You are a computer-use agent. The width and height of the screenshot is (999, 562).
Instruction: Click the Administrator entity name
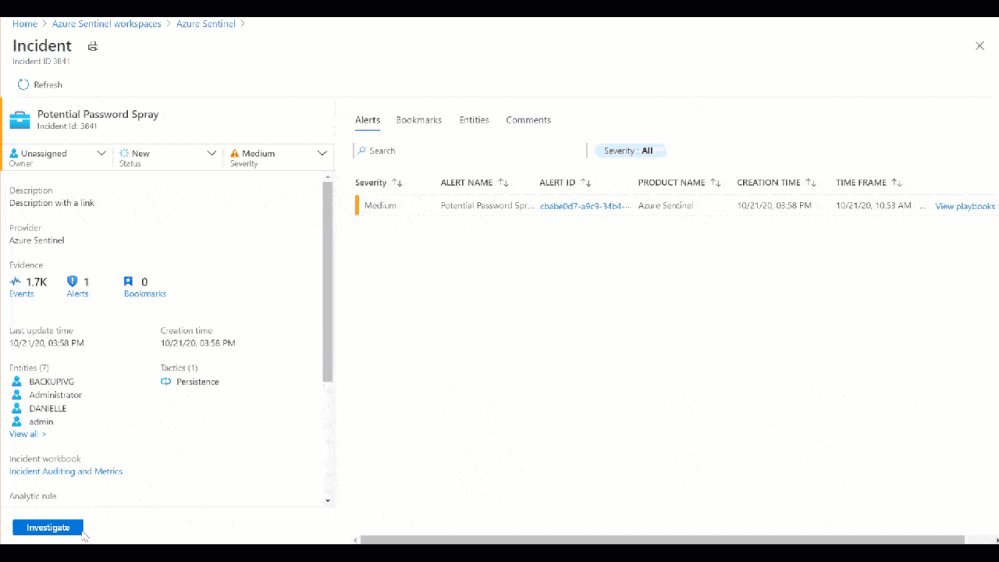point(55,395)
